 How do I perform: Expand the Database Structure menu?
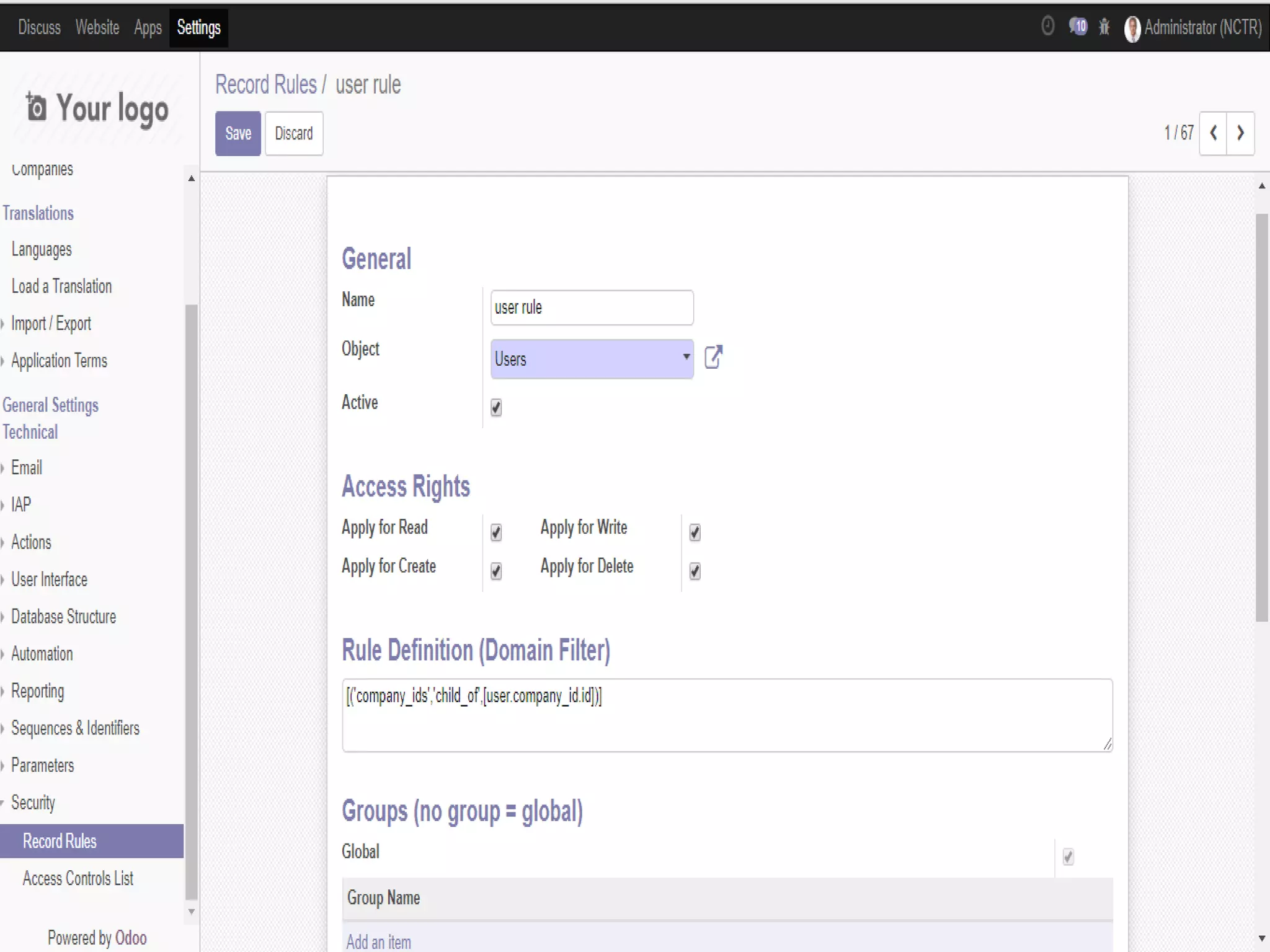tap(63, 617)
